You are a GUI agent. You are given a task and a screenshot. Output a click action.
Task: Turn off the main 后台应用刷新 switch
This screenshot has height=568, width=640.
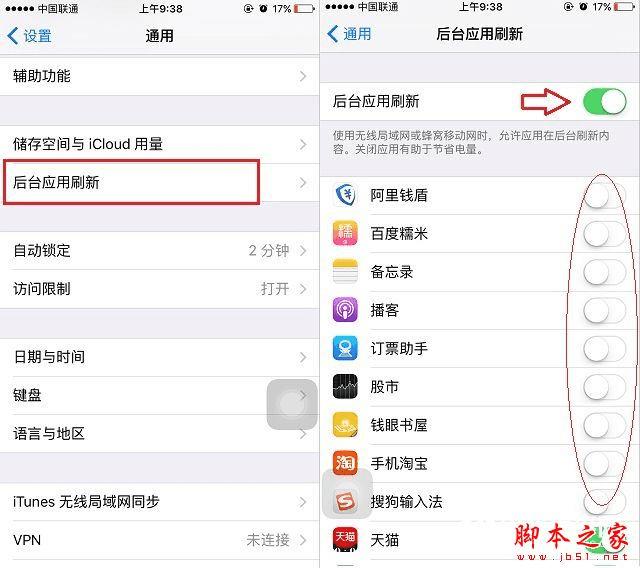(x=604, y=102)
